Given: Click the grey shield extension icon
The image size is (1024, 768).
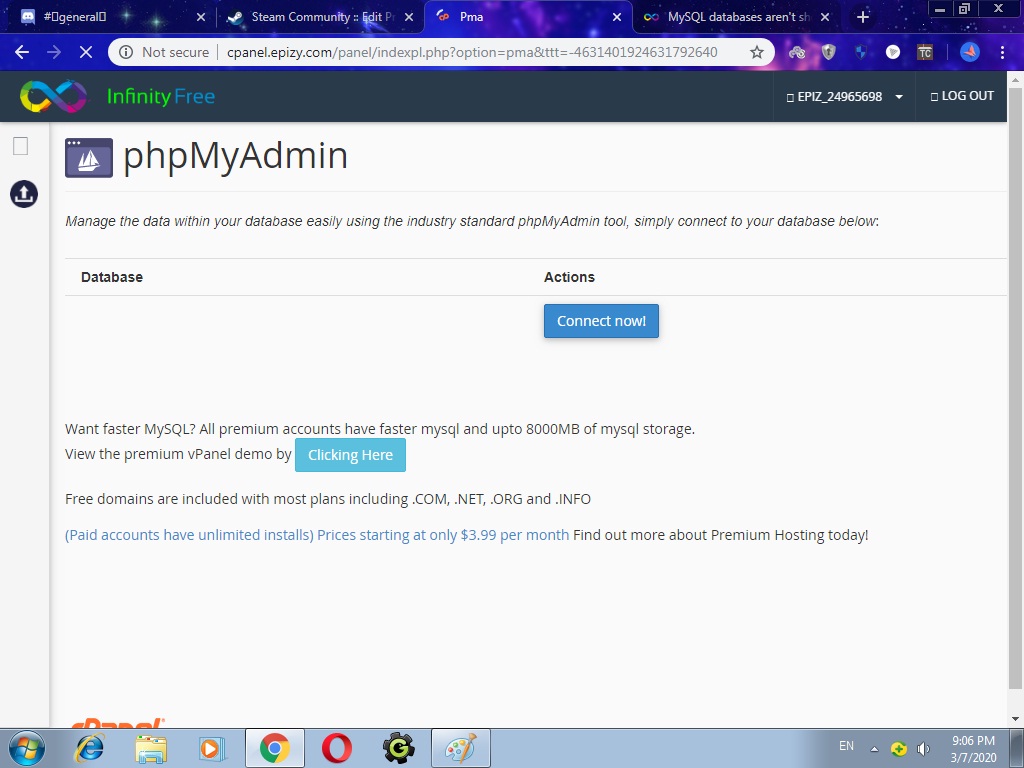Looking at the screenshot, I should pos(829,52).
